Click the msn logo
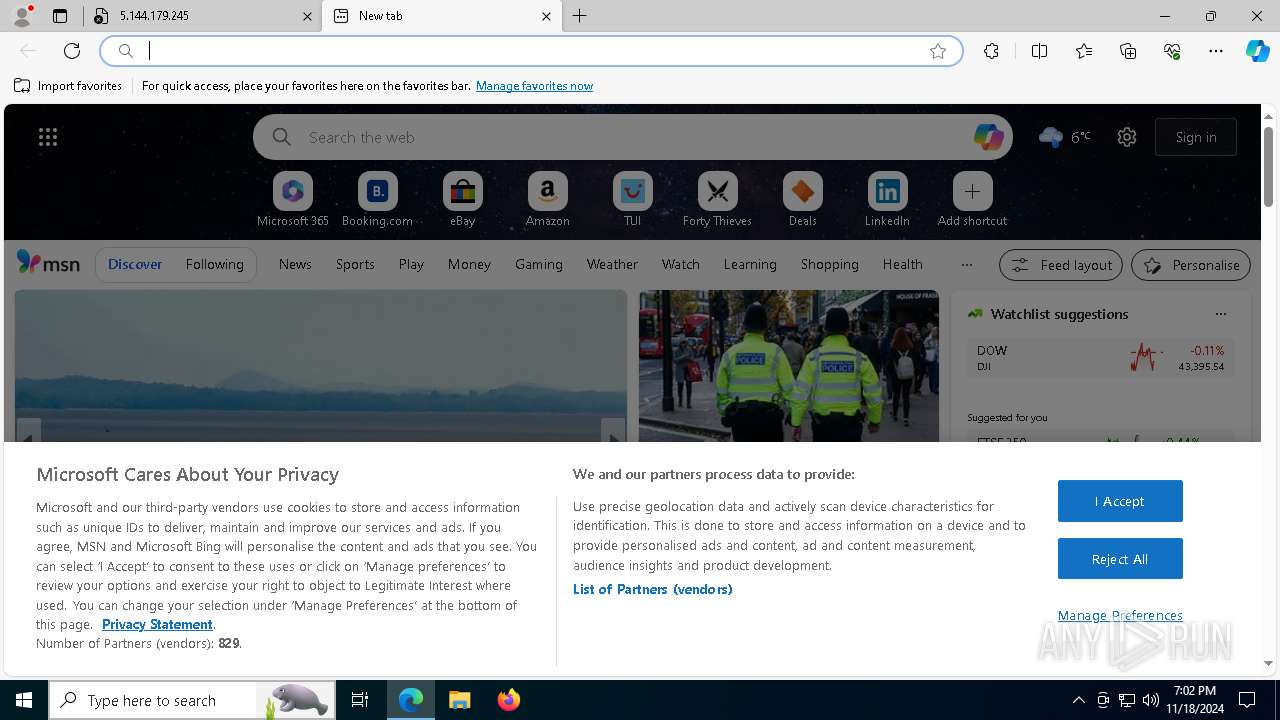The height and width of the screenshot is (720, 1280). pyautogui.click(x=48, y=263)
